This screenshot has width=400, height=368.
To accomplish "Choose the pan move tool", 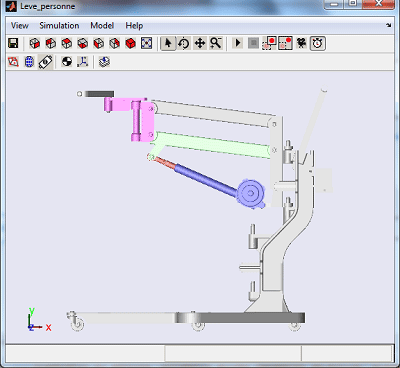I will [200, 43].
